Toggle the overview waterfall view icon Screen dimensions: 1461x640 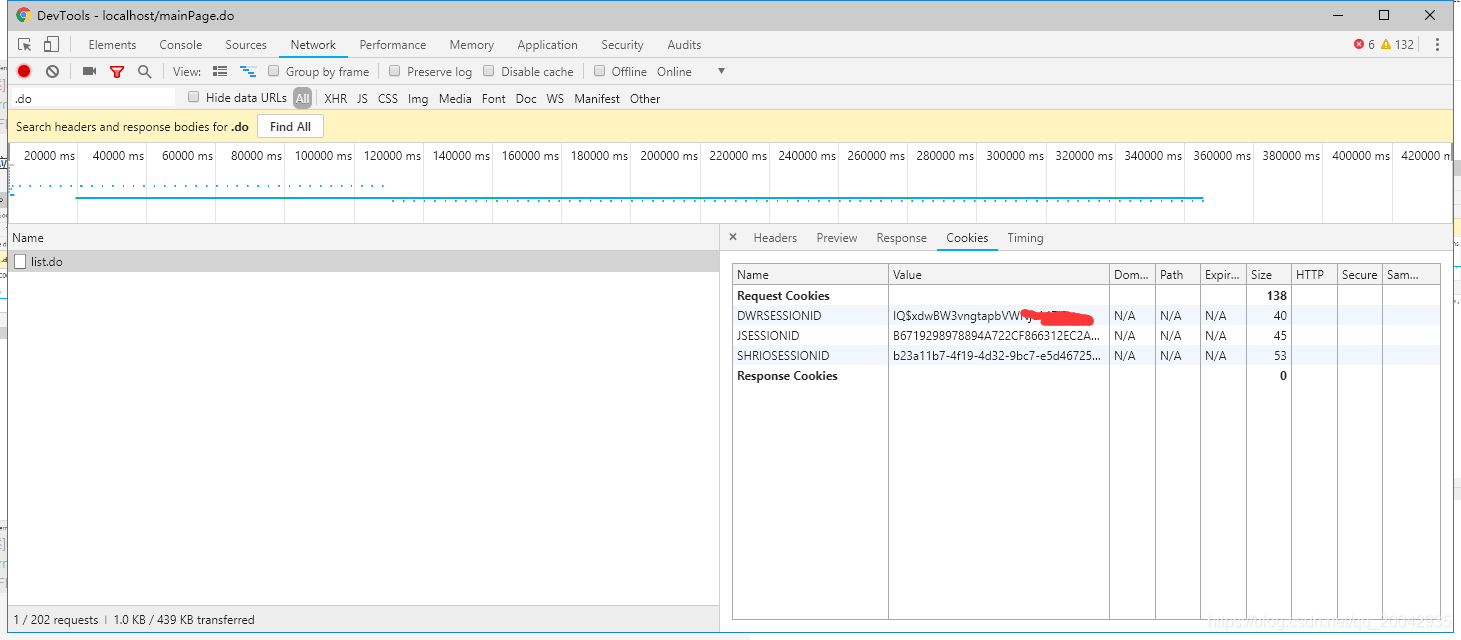click(x=248, y=72)
